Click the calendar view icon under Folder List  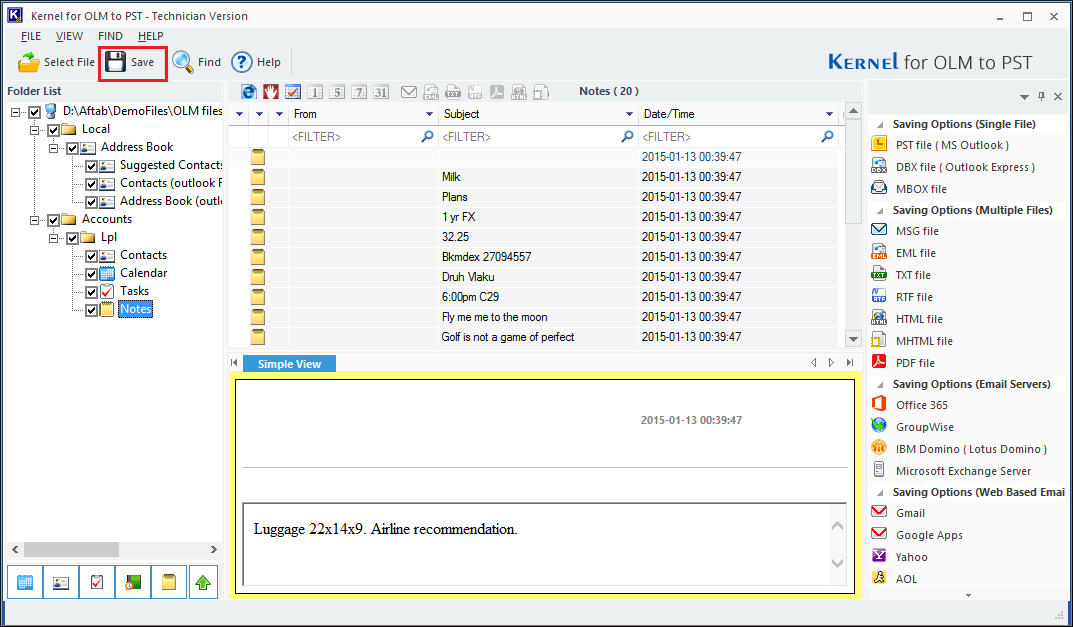click(25, 583)
